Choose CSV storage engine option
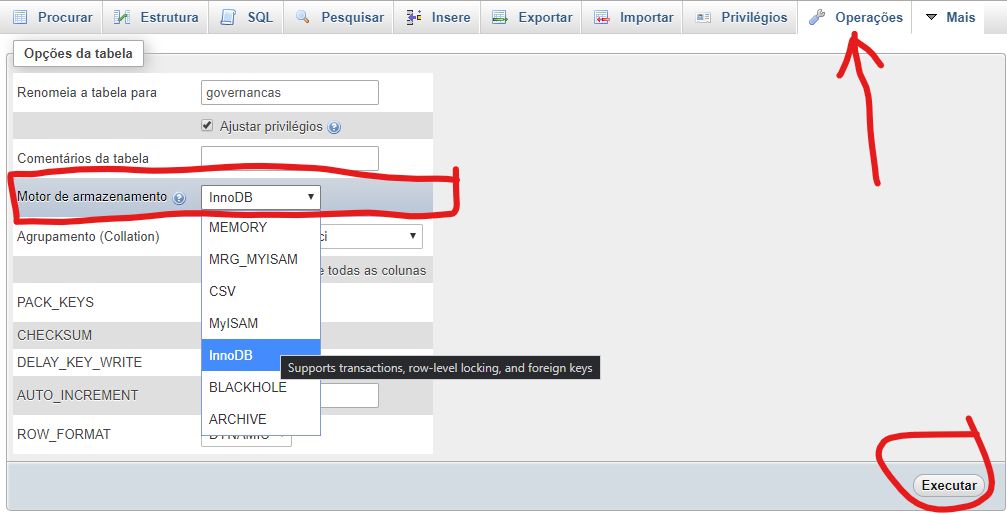The image size is (1007, 514). pos(261,291)
